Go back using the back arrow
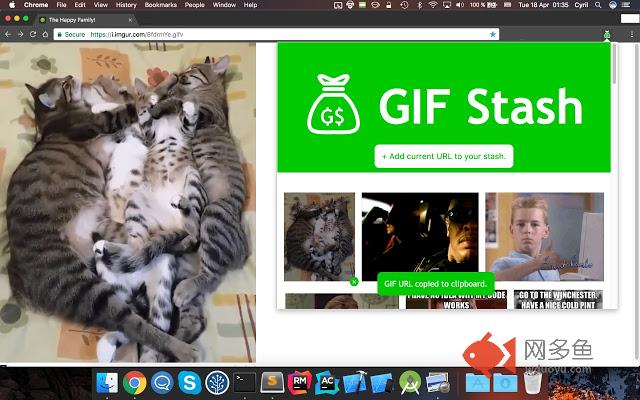The width and height of the screenshot is (640, 400). (8, 34)
